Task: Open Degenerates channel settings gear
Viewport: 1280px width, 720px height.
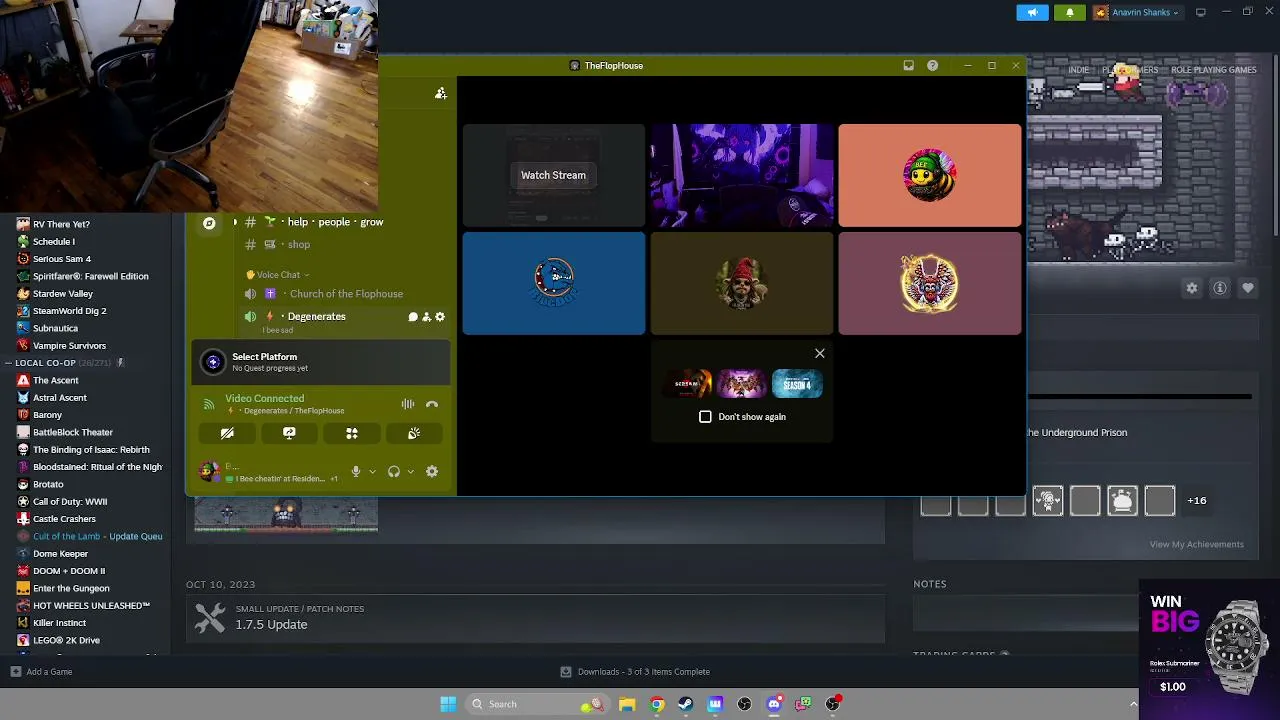Action: tap(440, 317)
